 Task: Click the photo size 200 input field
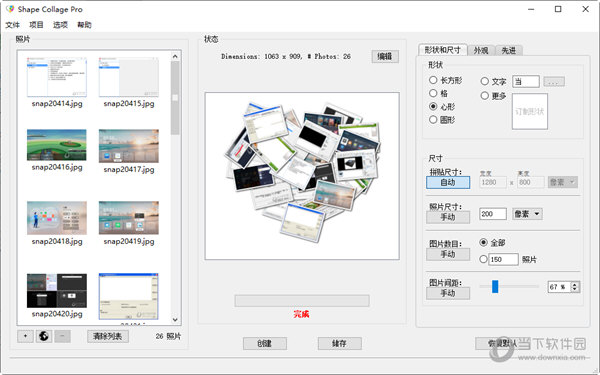(x=493, y=214)
